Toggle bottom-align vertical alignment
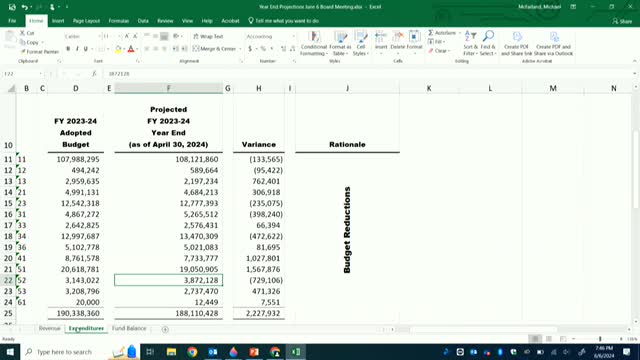Viewport: 640px width, 360px height. tap(164, 36)
